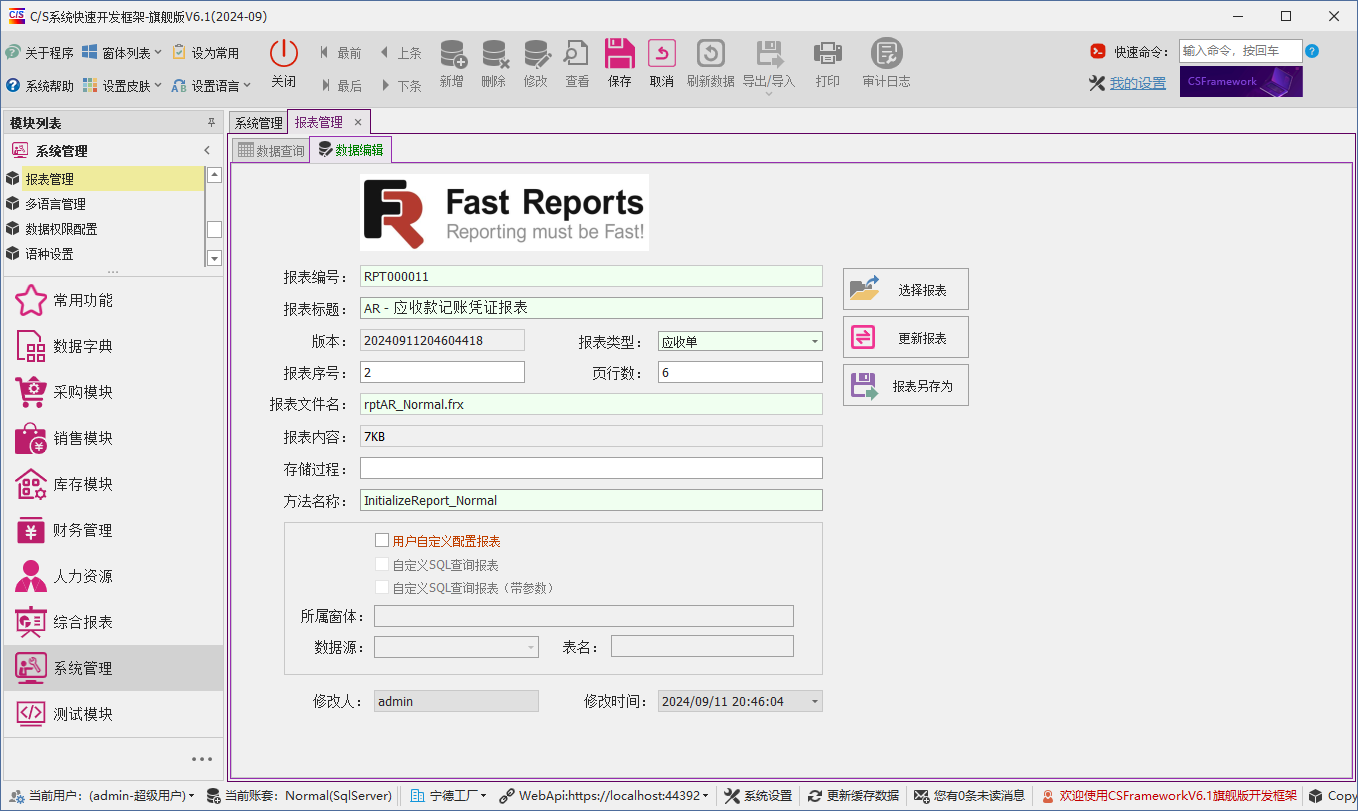The width and height of the screenshot is (1358, 811).
Task: Pin the 模块列表 panel
Action: click(x=211, y=123)
